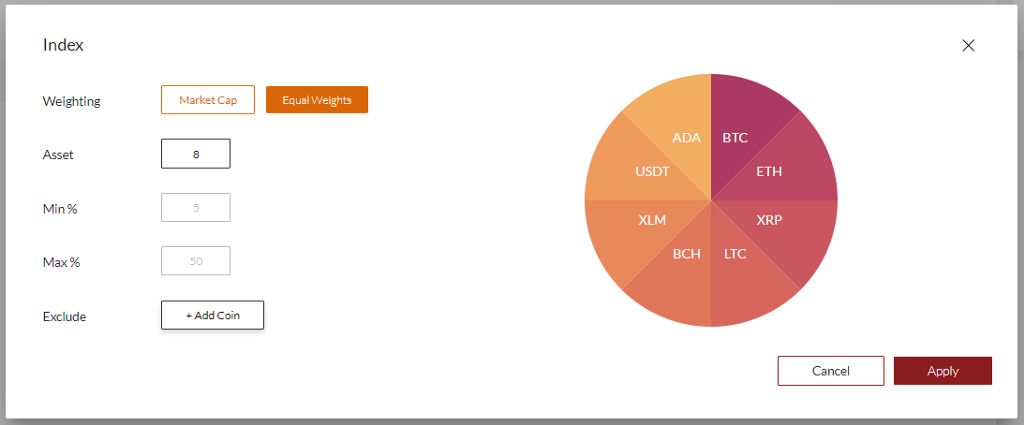The width and height of the screenshot is (1024, 425).
Task: Select Market Cap weighting
Action: click(208, 100)
